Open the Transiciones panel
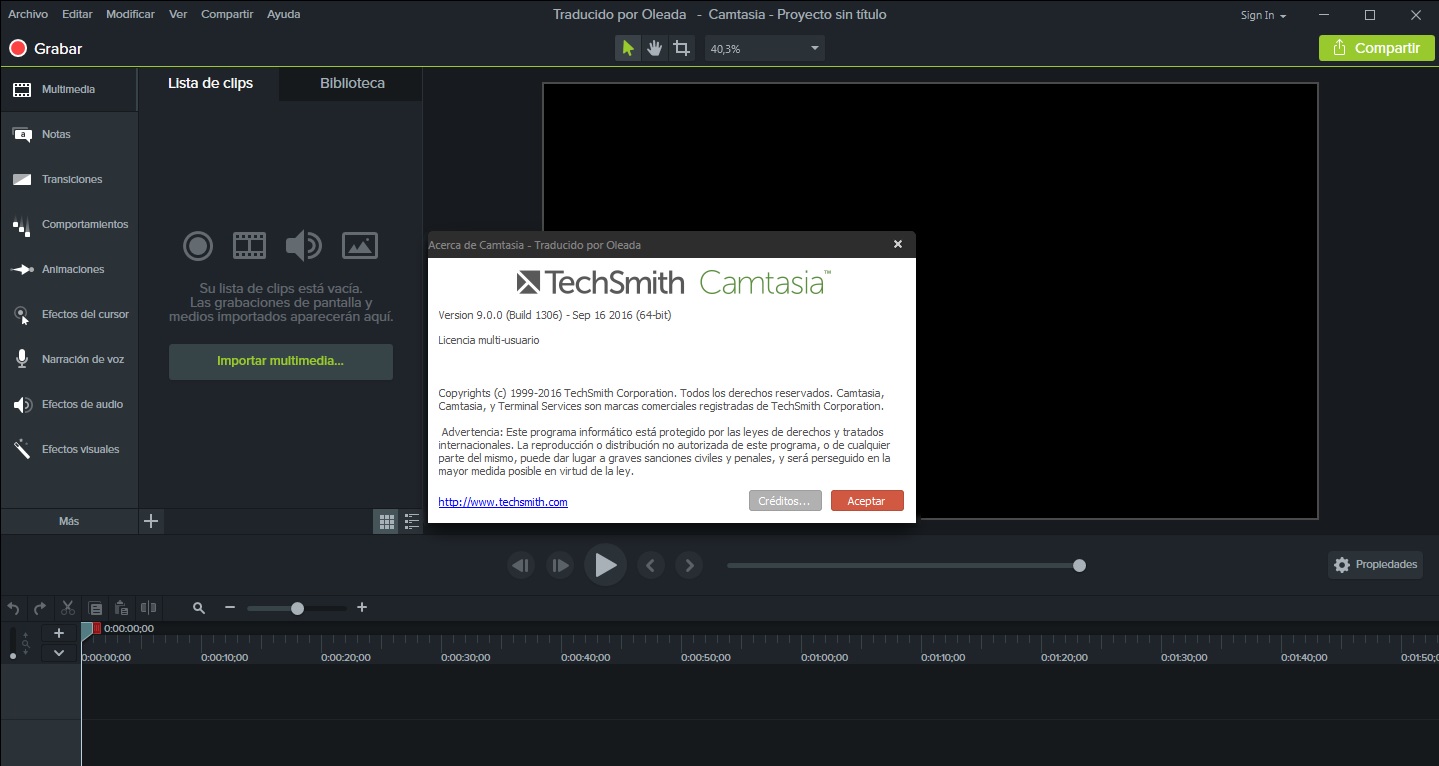1439x766 pixels. tap(69, 179)
